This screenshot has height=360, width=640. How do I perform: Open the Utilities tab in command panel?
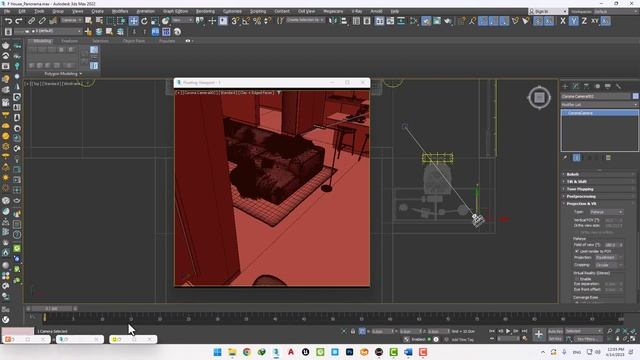click(618, 86)
